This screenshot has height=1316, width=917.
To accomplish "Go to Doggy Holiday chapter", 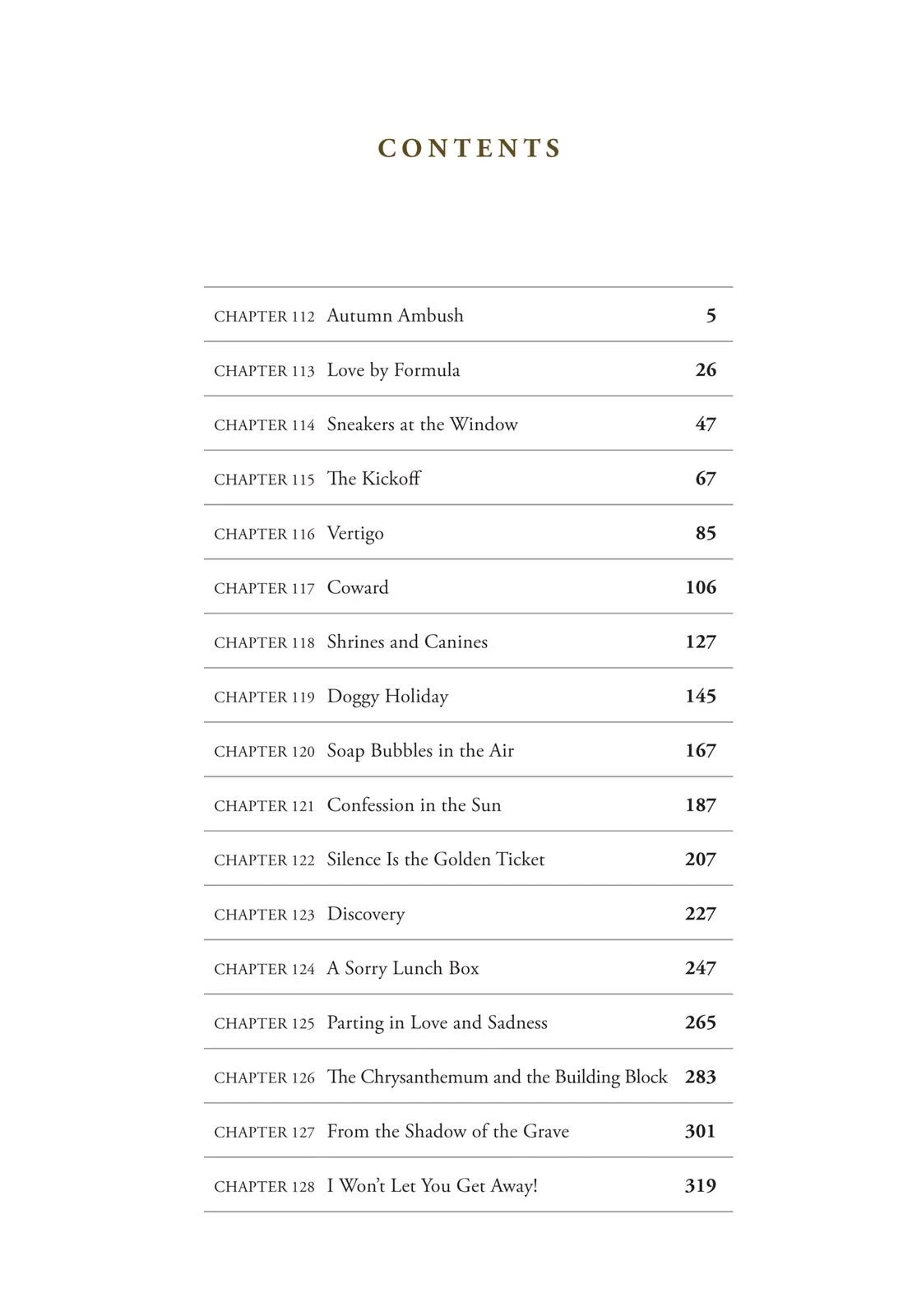I will pyautogui.click(x=468, y=696).
